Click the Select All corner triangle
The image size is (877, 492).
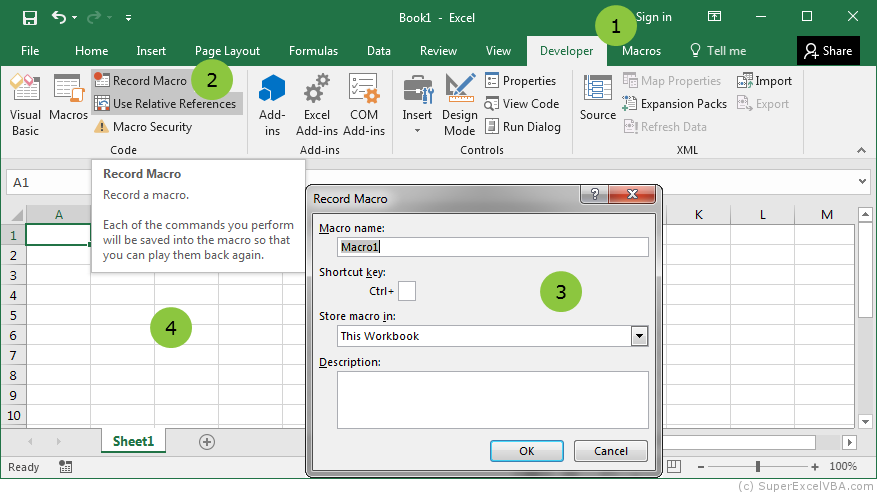[17, 215]
